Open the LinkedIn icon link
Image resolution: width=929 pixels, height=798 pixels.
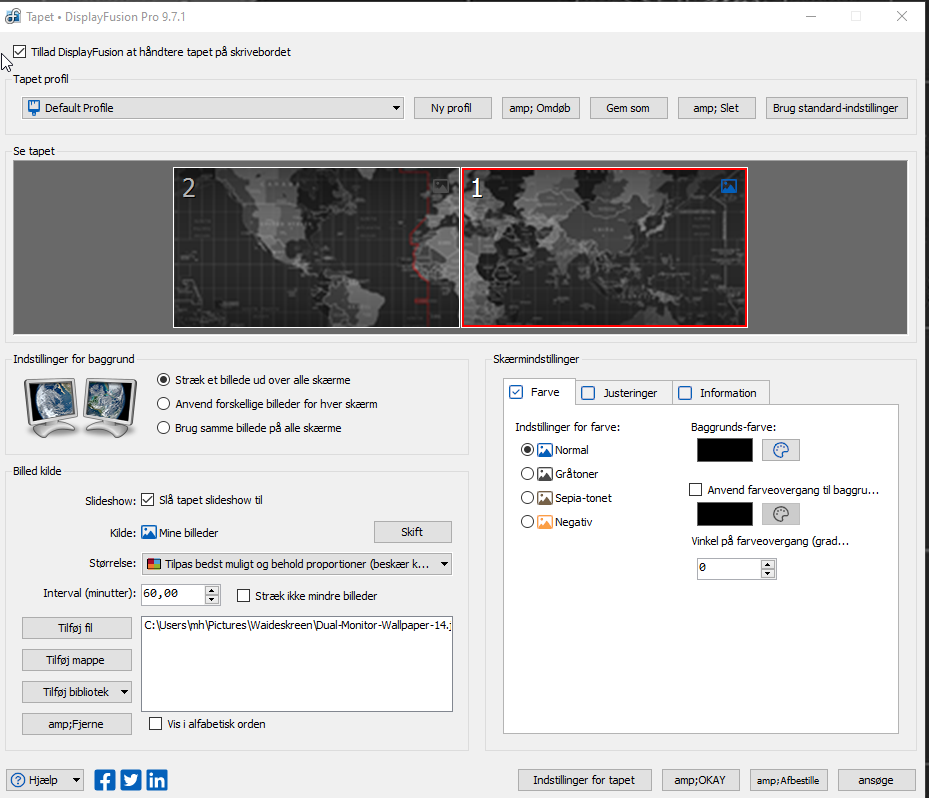157,780
